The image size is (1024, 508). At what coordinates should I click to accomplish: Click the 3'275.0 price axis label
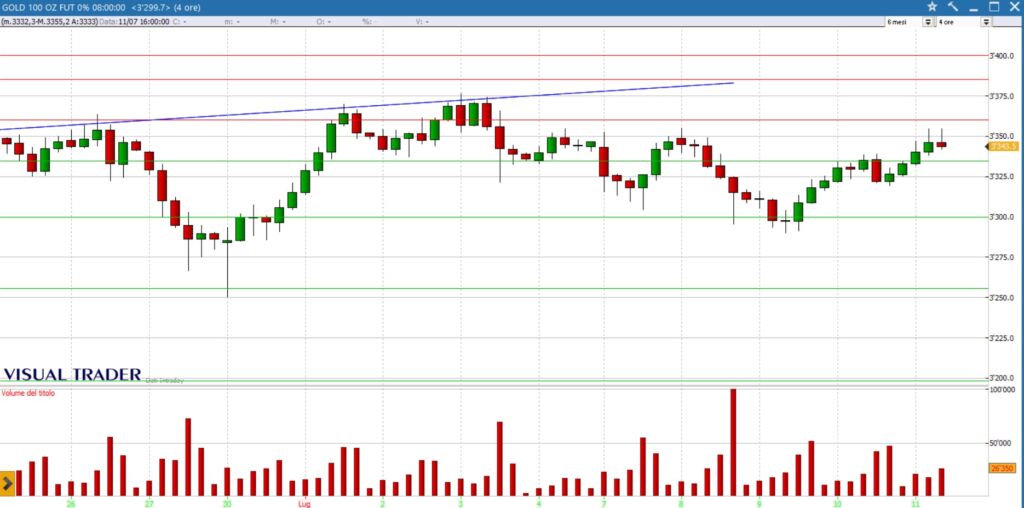click(1001, 257)
